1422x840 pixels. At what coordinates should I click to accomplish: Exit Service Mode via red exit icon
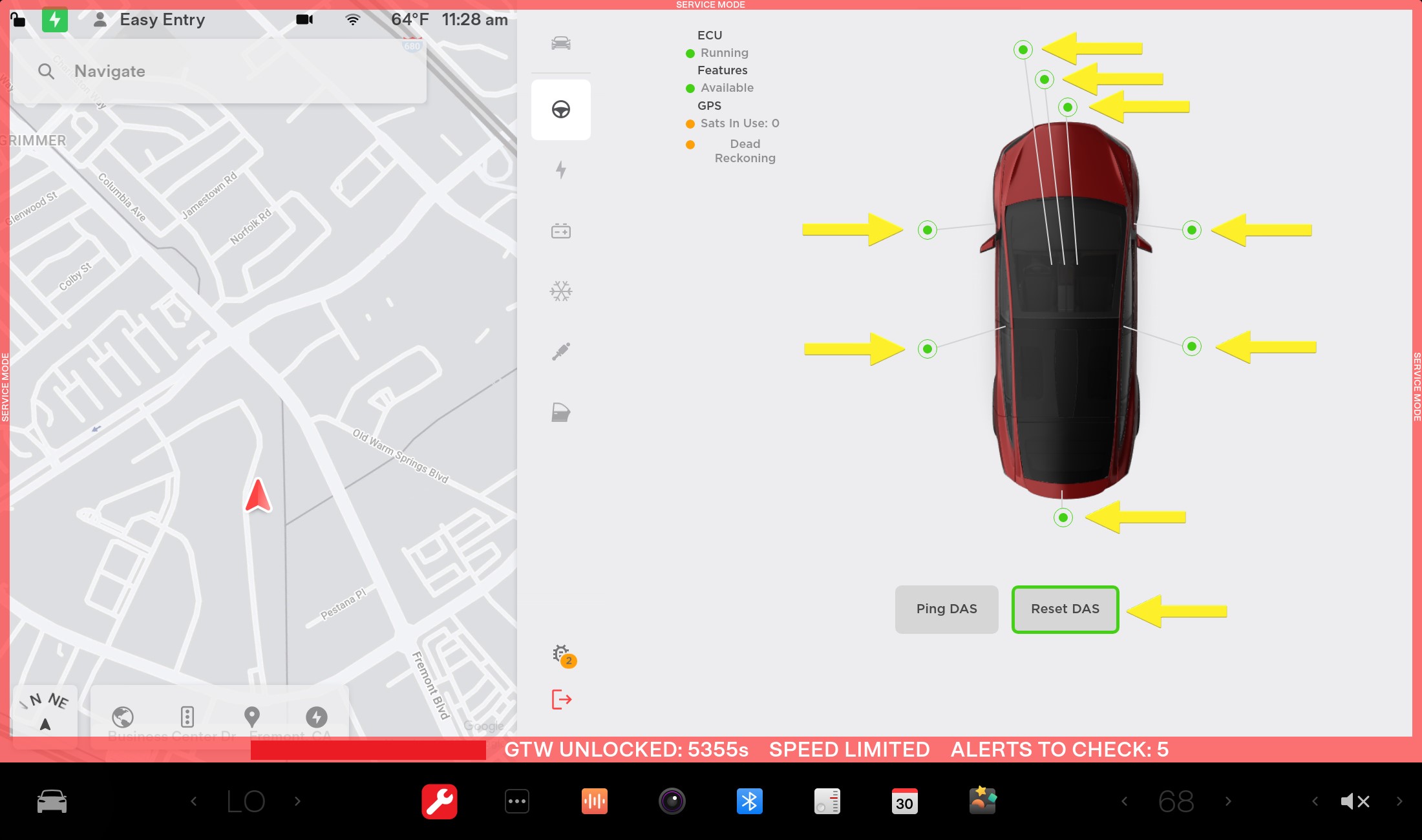point(561,699)
